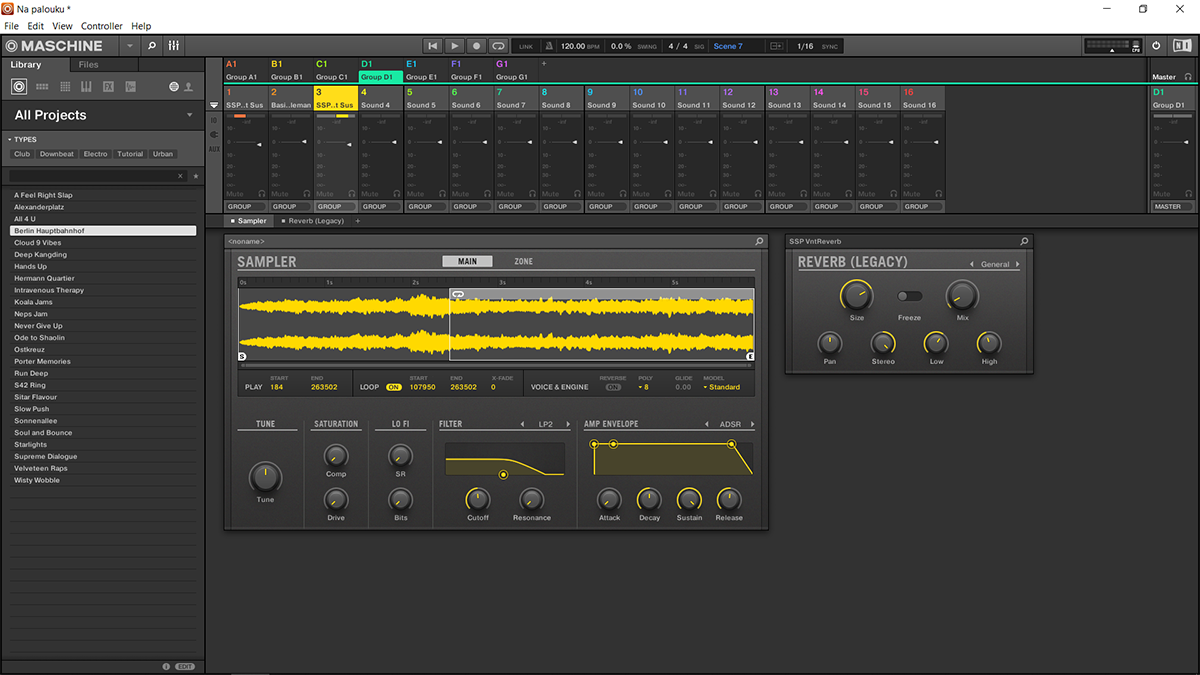Mute Sound 16 channel
The height and width of the screenshot is (675, 1200).
coord(911,194)
